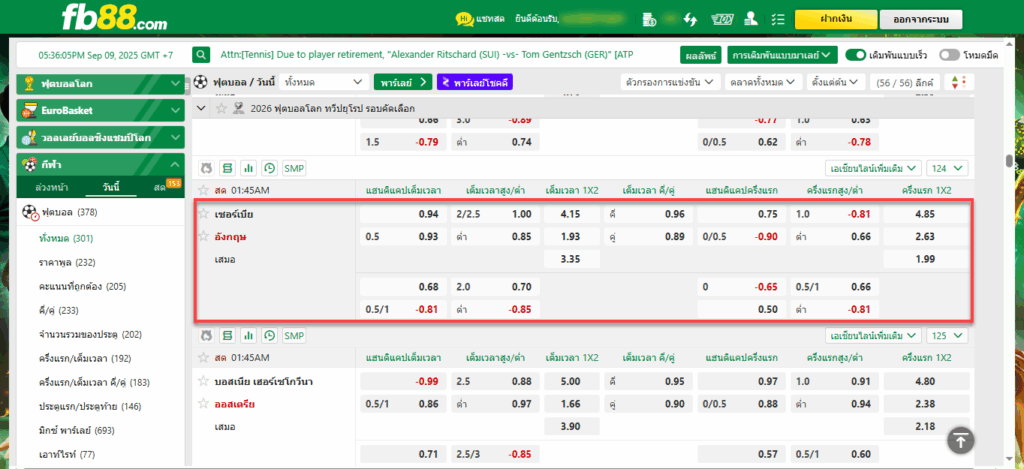Click the red-green sort arrows icon
The height and width of the screenshot is (469, 1024).
(x=958, y=82)
